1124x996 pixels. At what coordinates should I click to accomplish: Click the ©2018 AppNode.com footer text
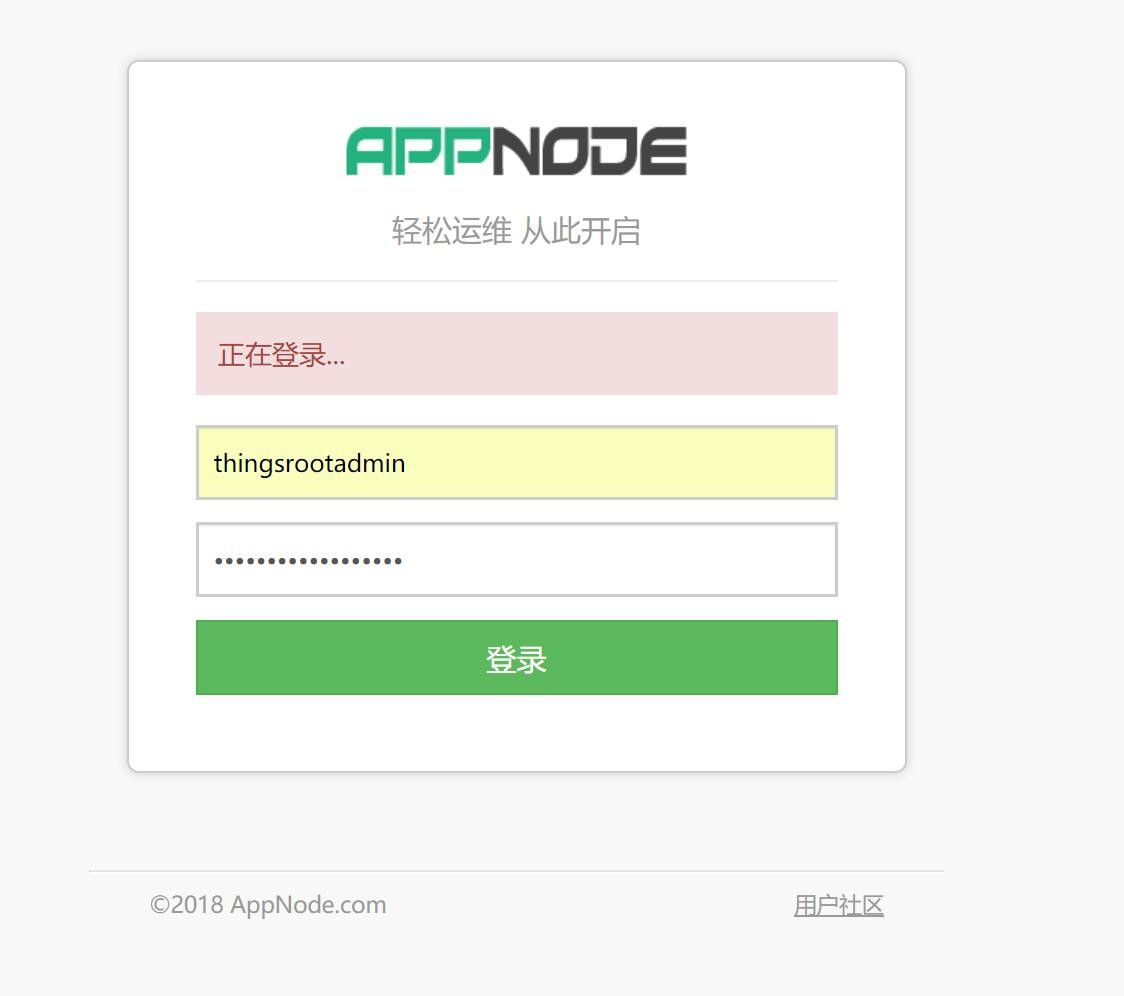pos(267,905)
